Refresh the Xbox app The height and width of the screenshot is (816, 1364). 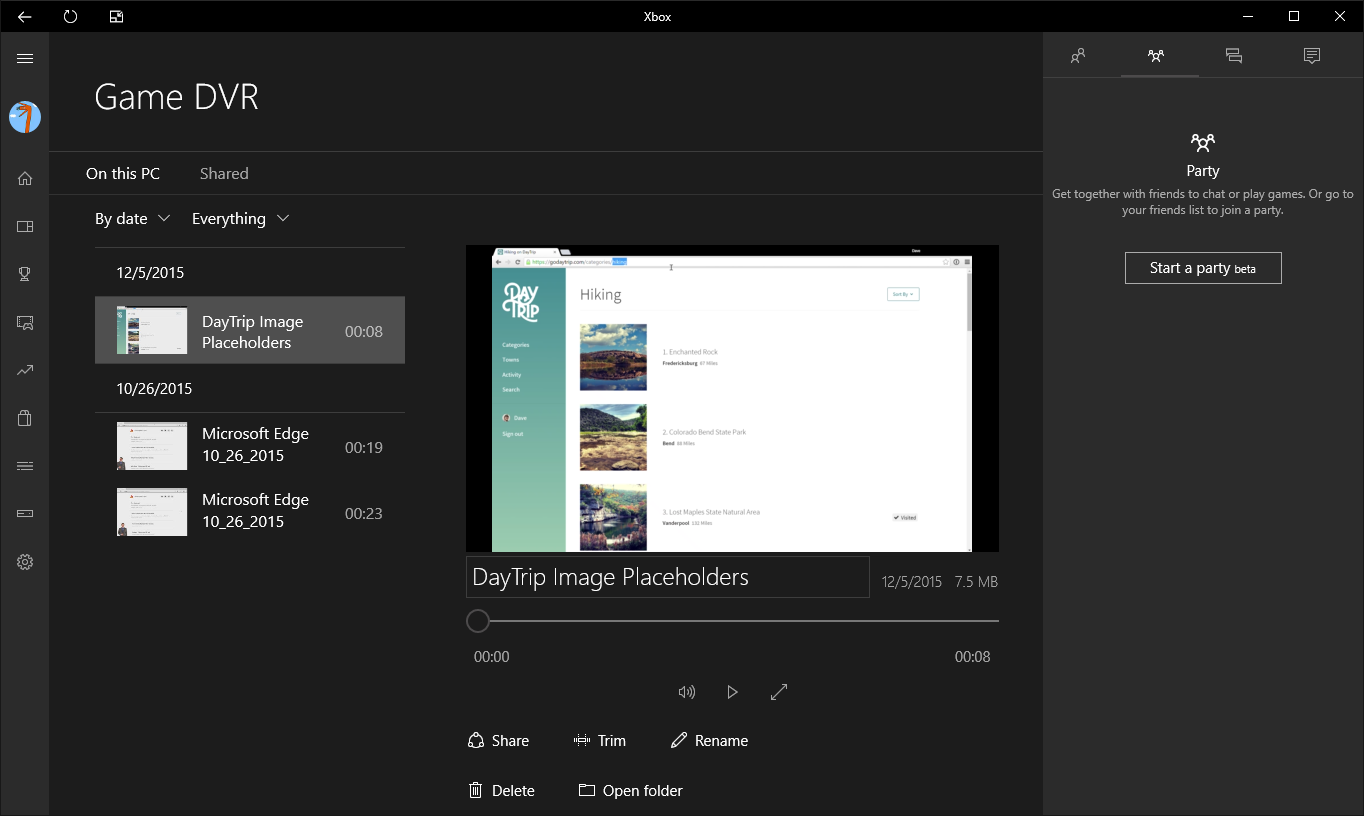point(70,16)
